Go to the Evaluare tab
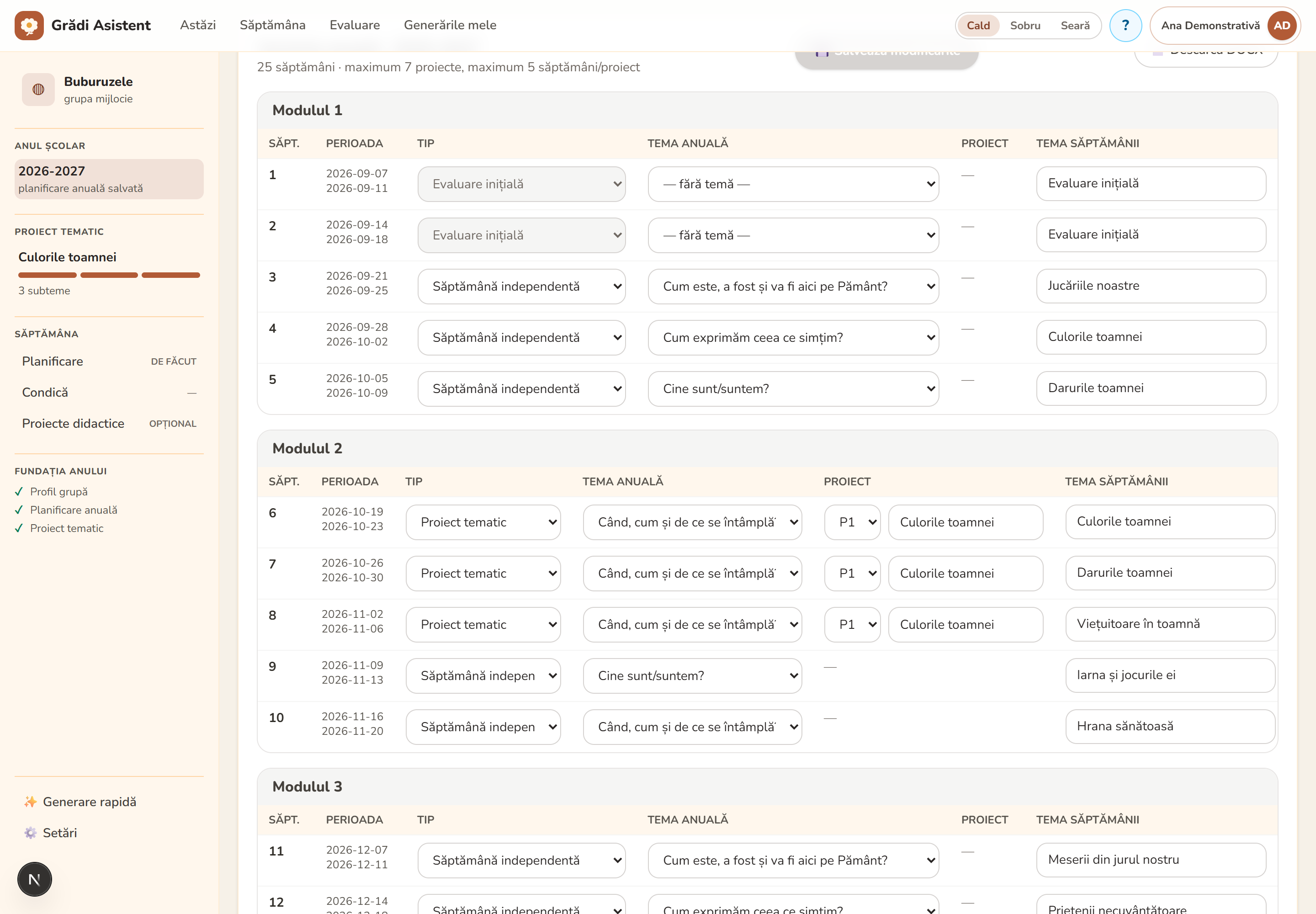This screenshot has width=1316, height=914. 355,25
